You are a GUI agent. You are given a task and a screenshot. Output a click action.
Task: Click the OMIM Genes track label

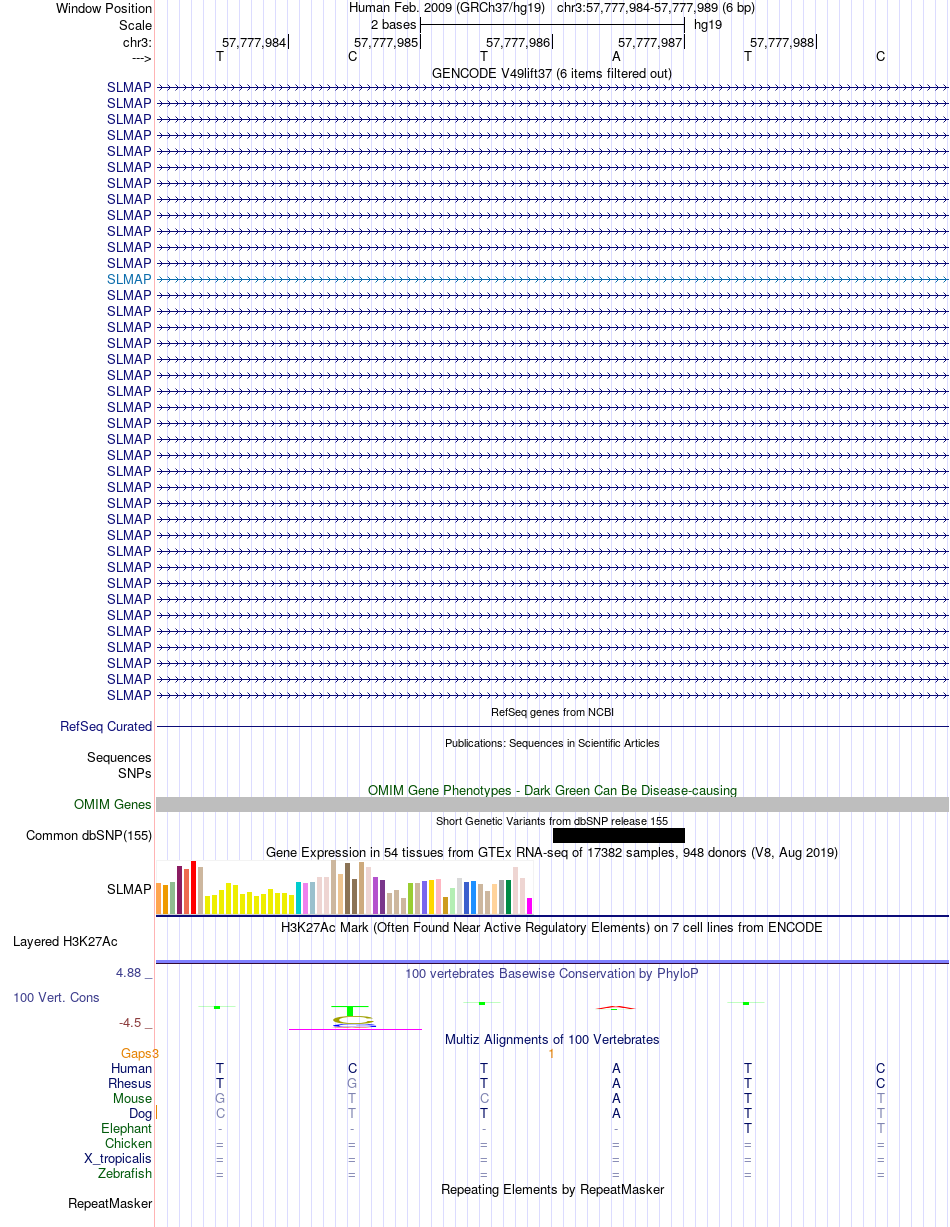coord(113,804)
